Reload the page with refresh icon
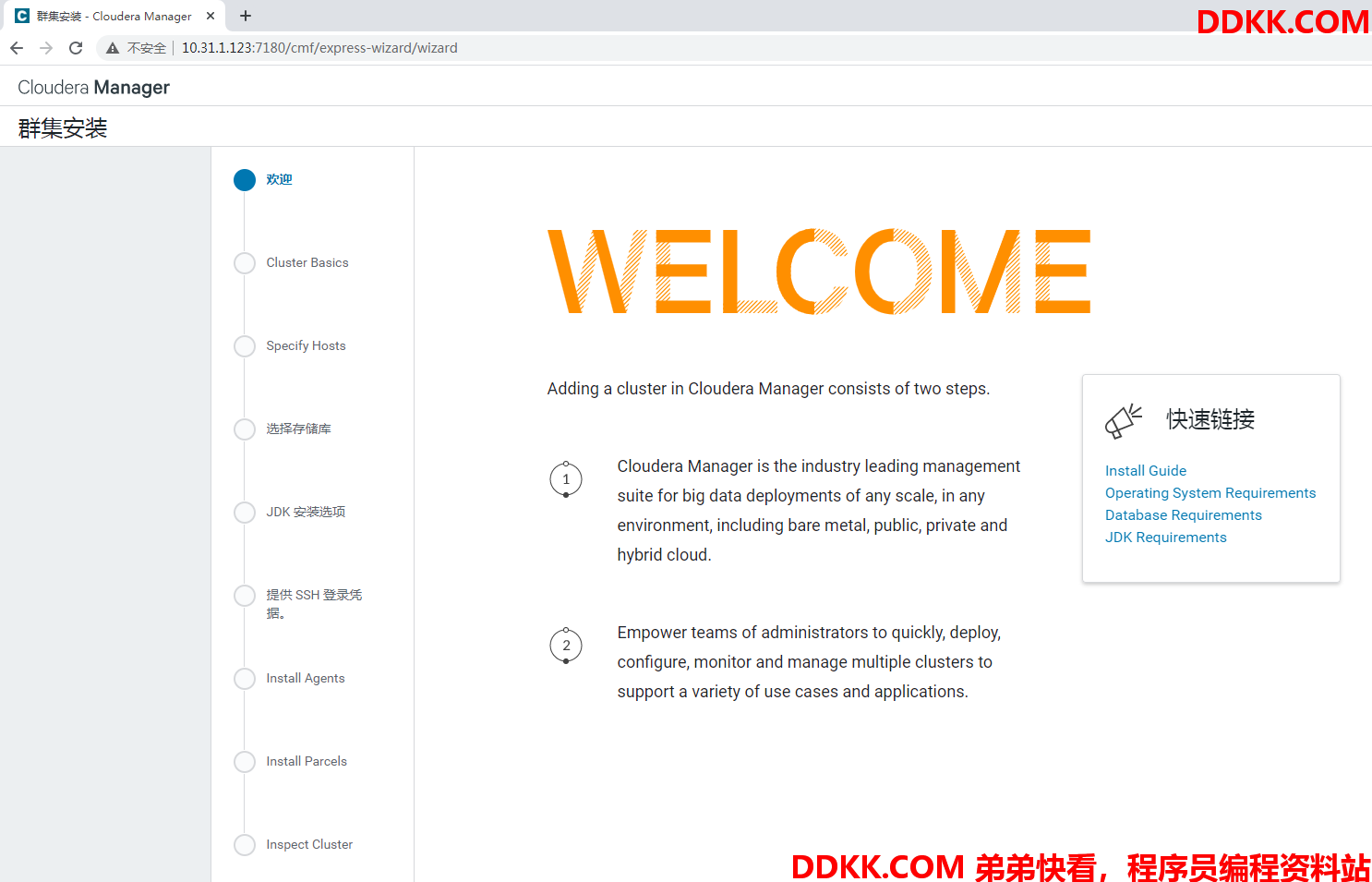 click(76, 48)
